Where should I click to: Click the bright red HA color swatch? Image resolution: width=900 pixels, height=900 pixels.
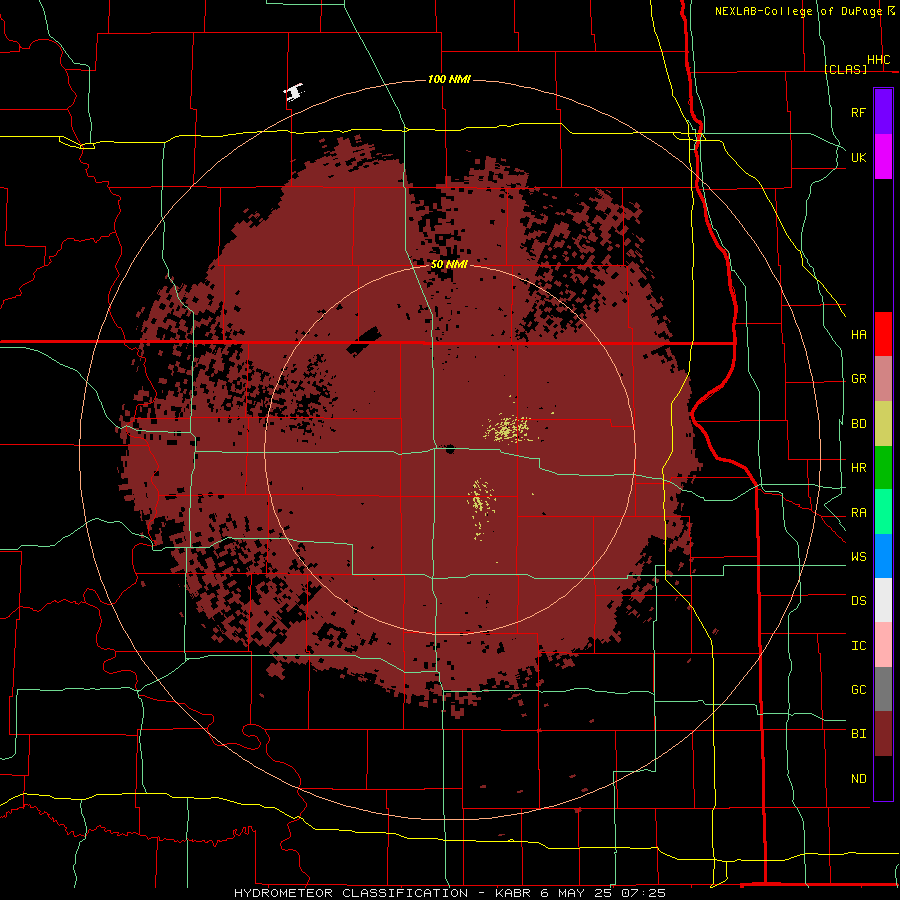tap(883, 334)
